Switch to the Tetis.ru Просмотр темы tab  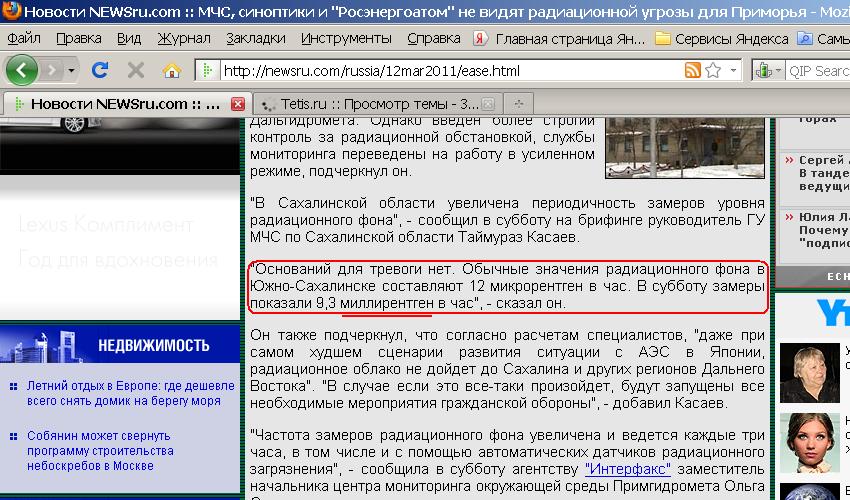click(x=377, y=104)
